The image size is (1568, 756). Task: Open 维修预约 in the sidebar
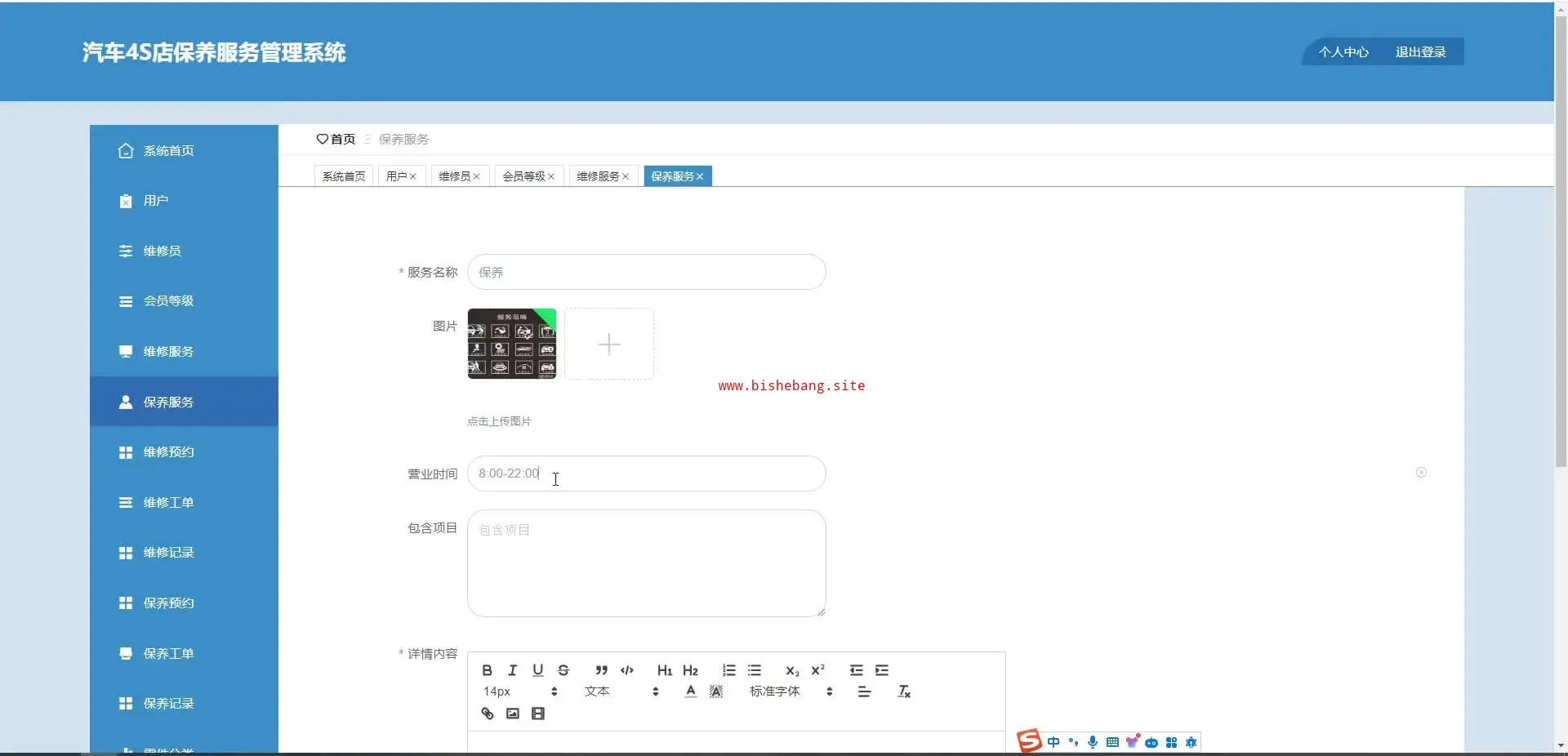click(x=184, y=452)
